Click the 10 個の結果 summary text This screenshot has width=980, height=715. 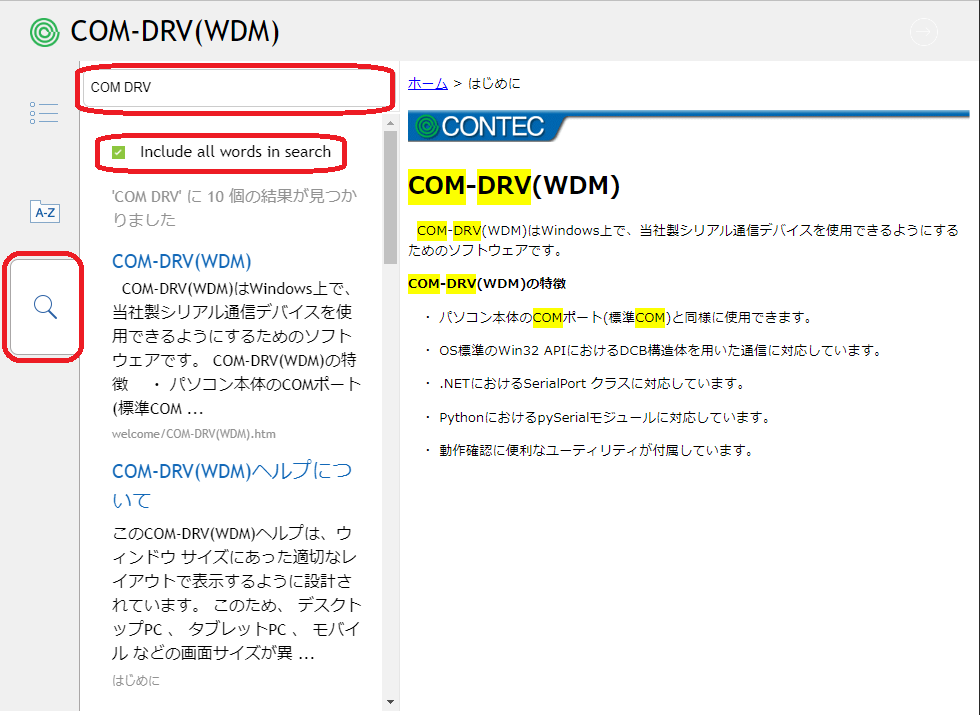click(x=234, y=208)
